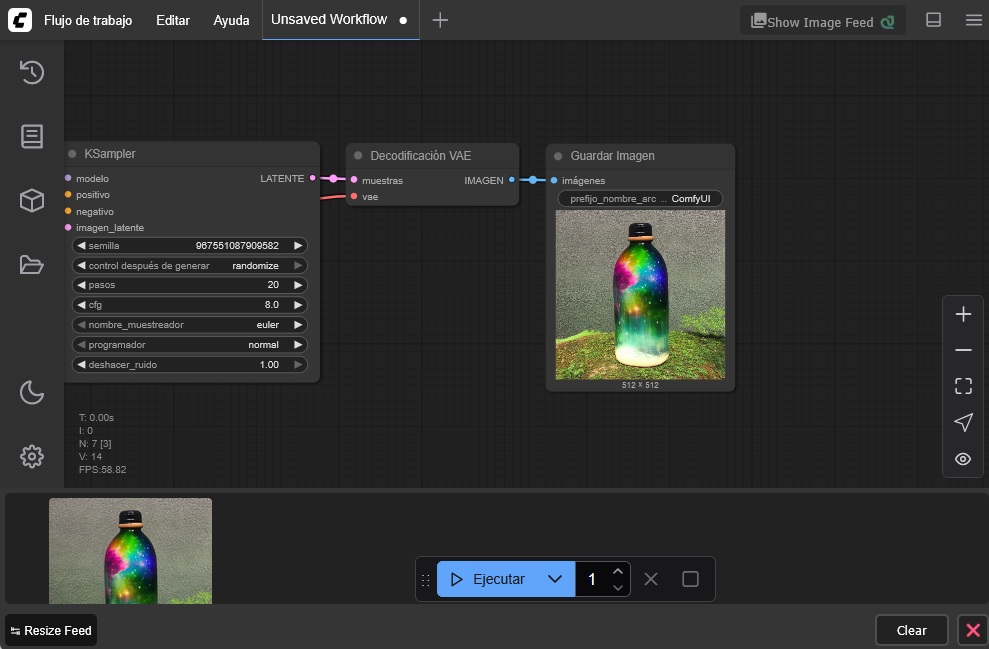This screenshot has width=989, height=649.
Task: Clear the image feed
Action: 911,631
